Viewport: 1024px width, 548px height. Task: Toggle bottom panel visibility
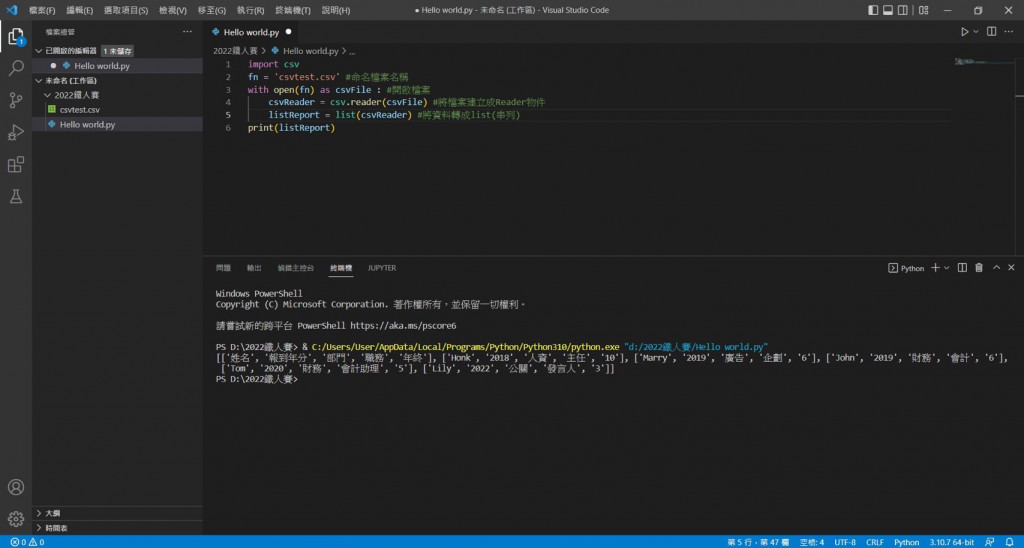point(888,10)
